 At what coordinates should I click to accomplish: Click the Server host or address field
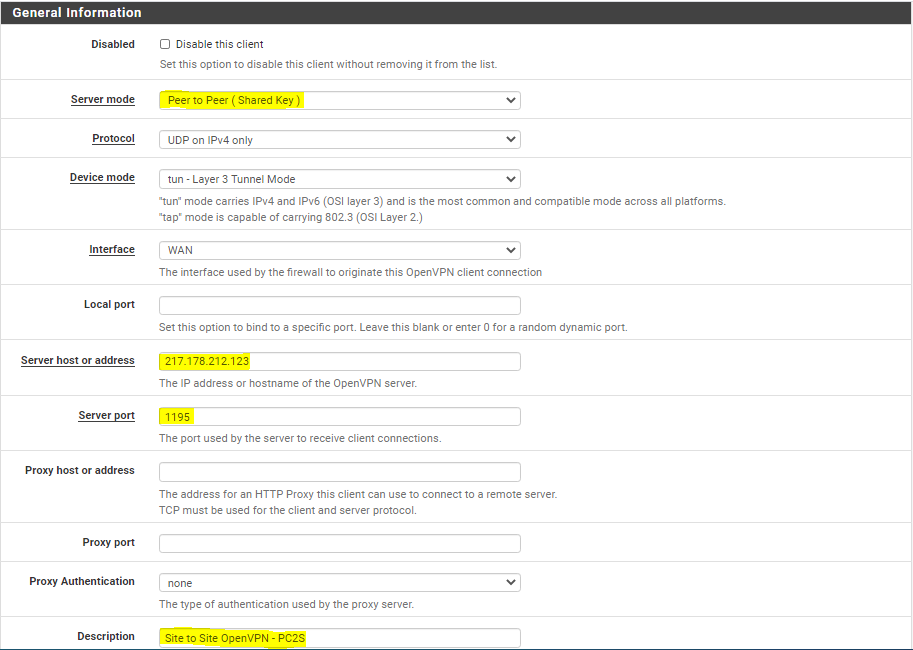pos(339,361)
